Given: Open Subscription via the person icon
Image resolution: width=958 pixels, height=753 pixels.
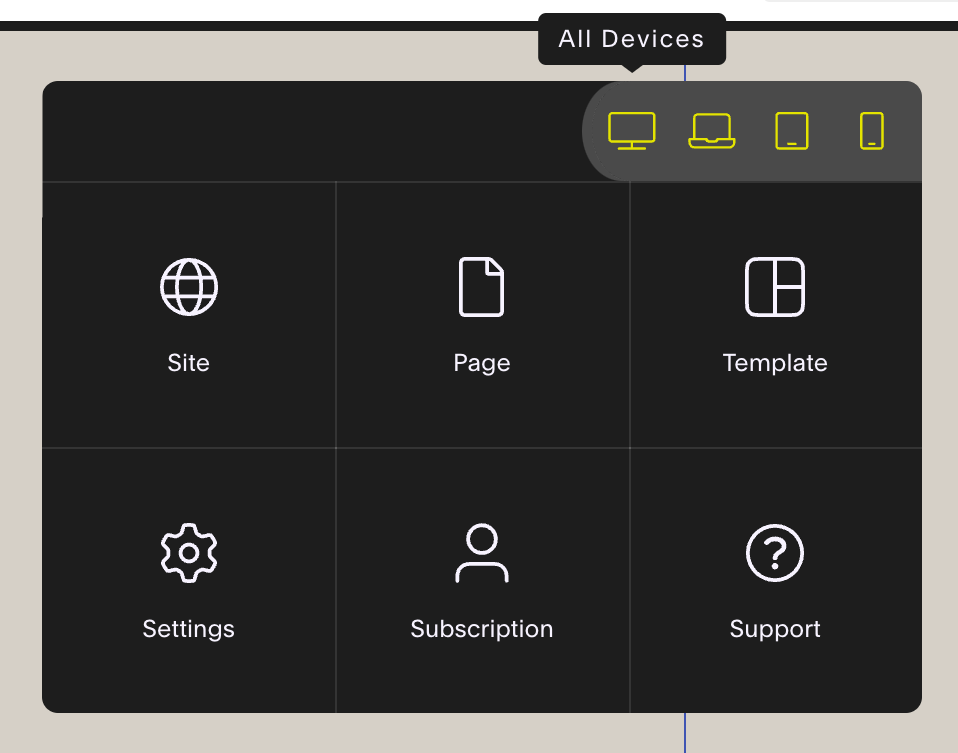Looking at the screenshot, I should [482, 553].
